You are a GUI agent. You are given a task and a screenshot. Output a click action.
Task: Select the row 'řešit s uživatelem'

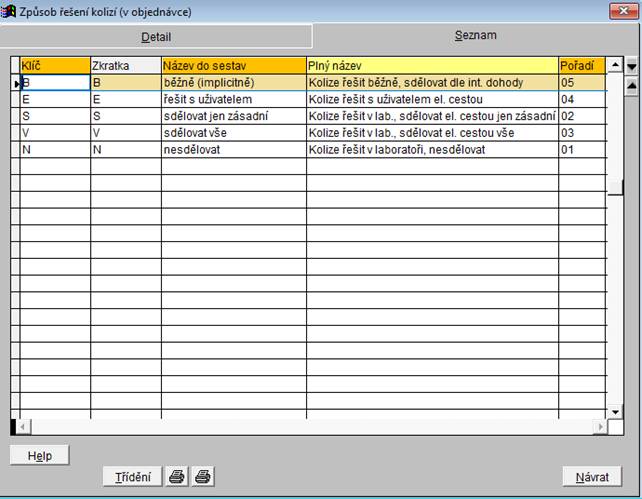coord(233,99)
